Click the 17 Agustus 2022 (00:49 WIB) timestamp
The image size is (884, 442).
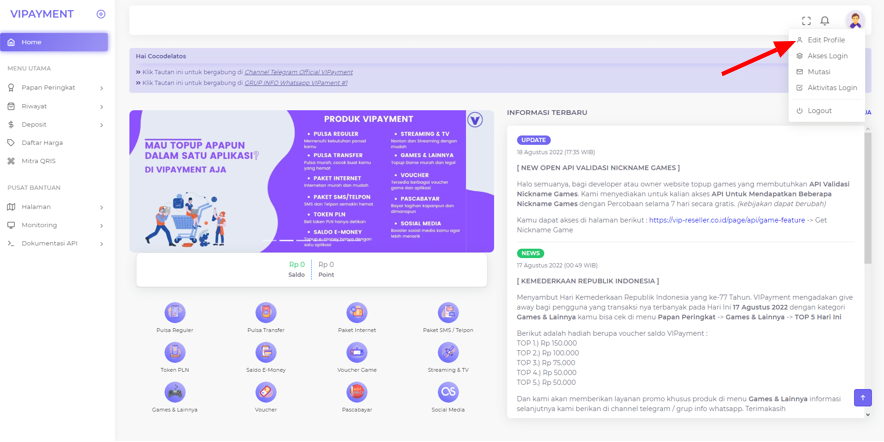coord(557,265)
